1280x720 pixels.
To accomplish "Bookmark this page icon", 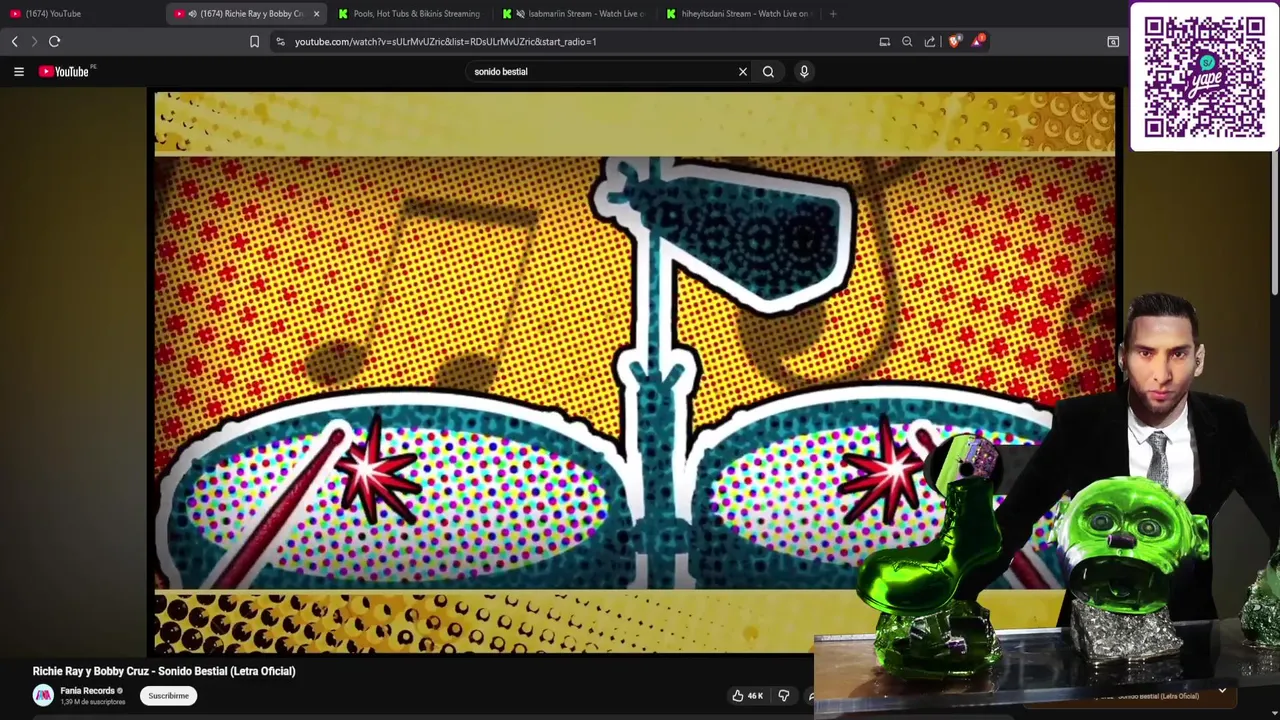I will pyautogui.click(x=254, y=41).
